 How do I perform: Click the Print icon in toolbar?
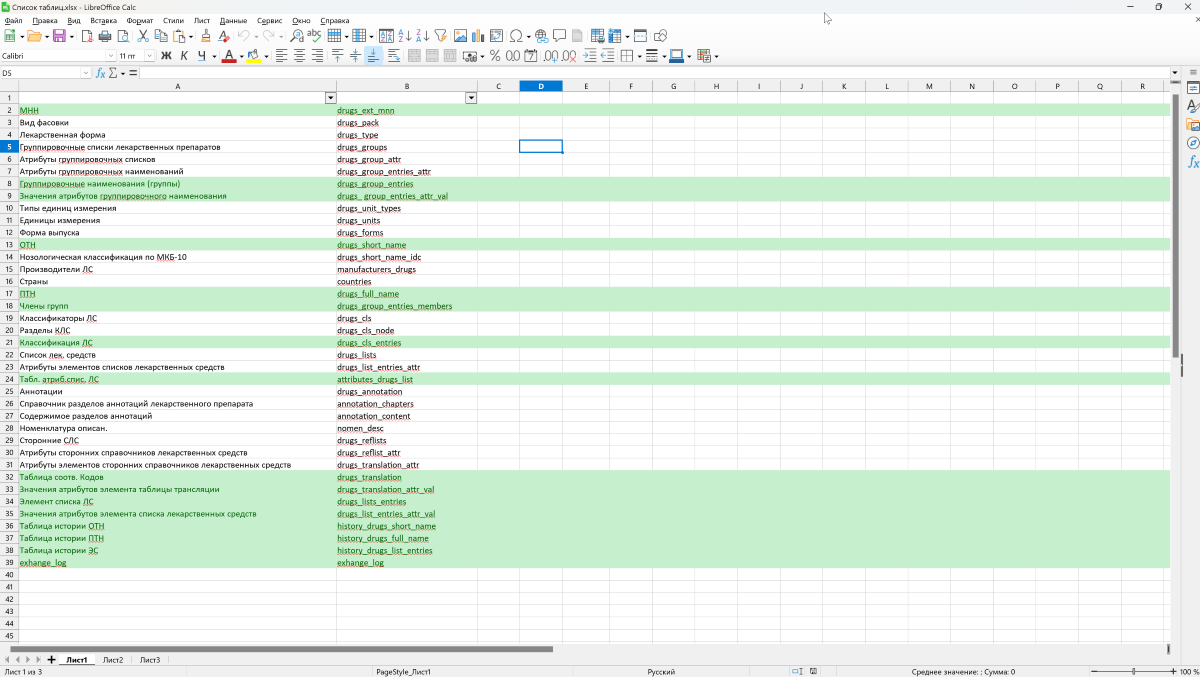[x=105, y=36]
